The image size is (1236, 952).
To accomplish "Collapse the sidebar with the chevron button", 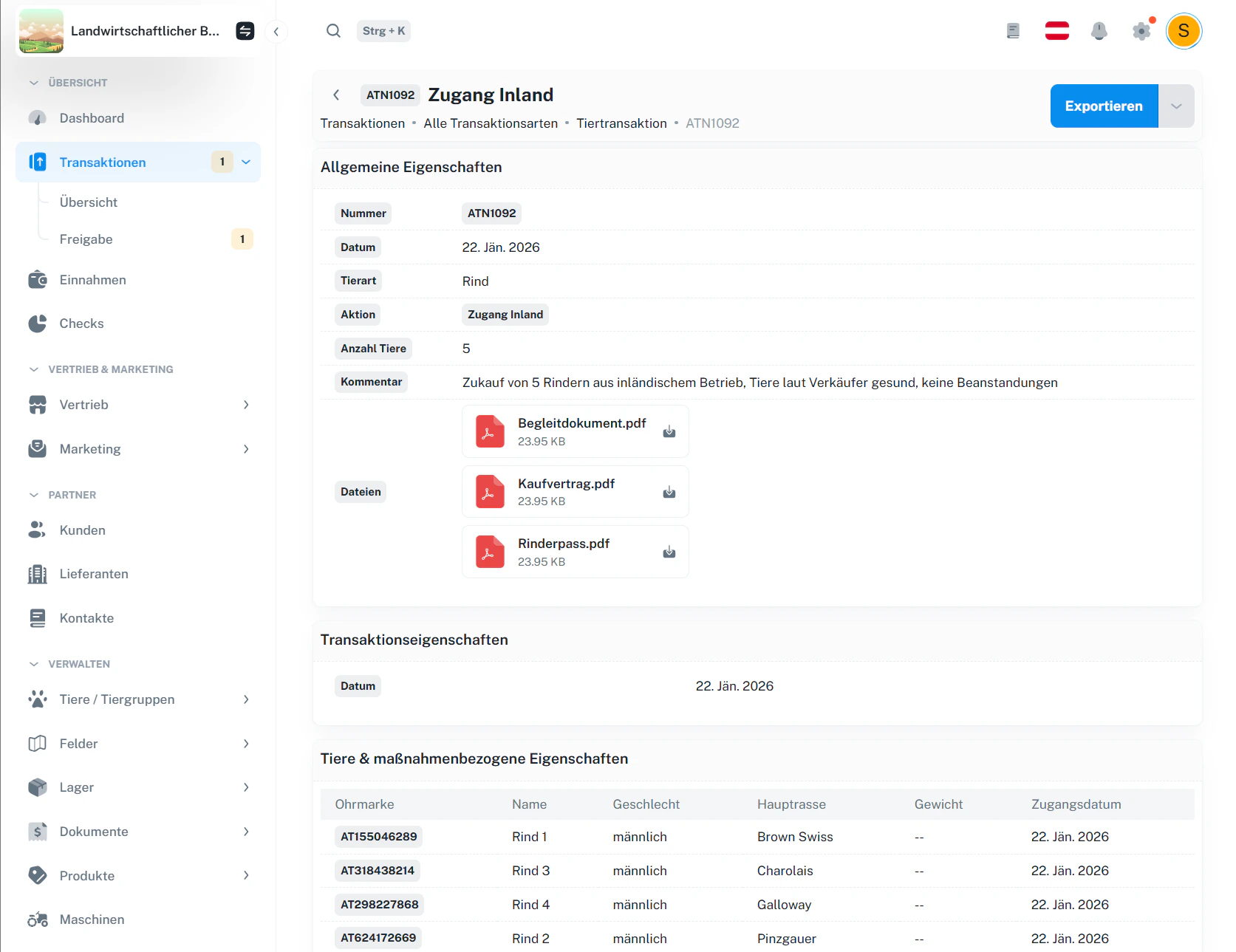I will pos(276,32).
